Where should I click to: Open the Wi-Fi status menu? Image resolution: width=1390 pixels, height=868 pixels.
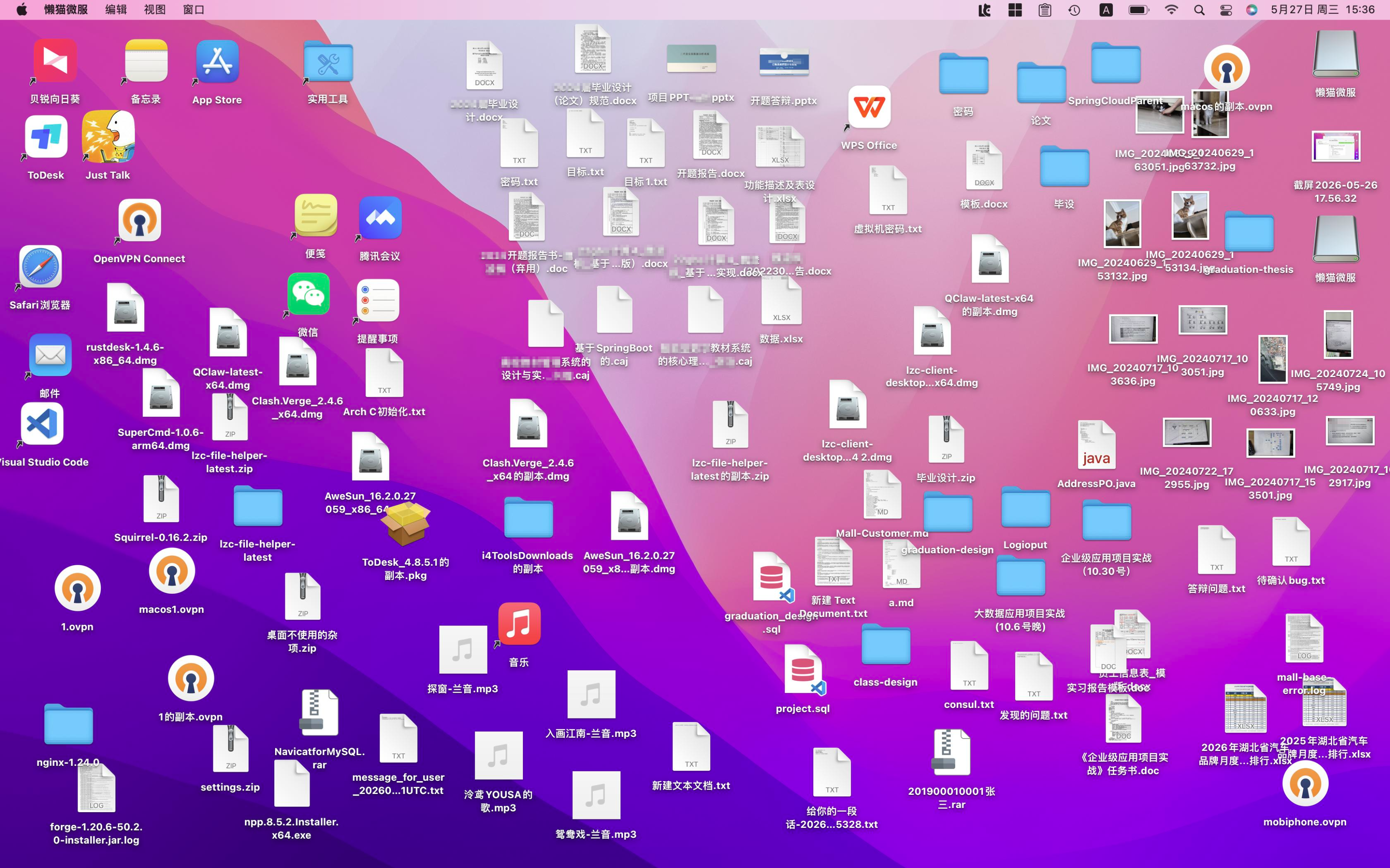[1171, 10]
